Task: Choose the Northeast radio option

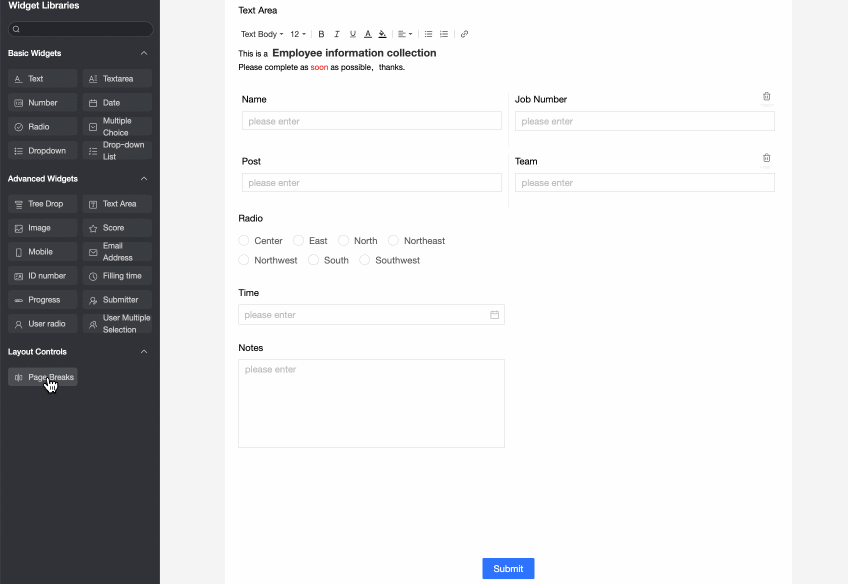Action: click(x=393, y=241)
